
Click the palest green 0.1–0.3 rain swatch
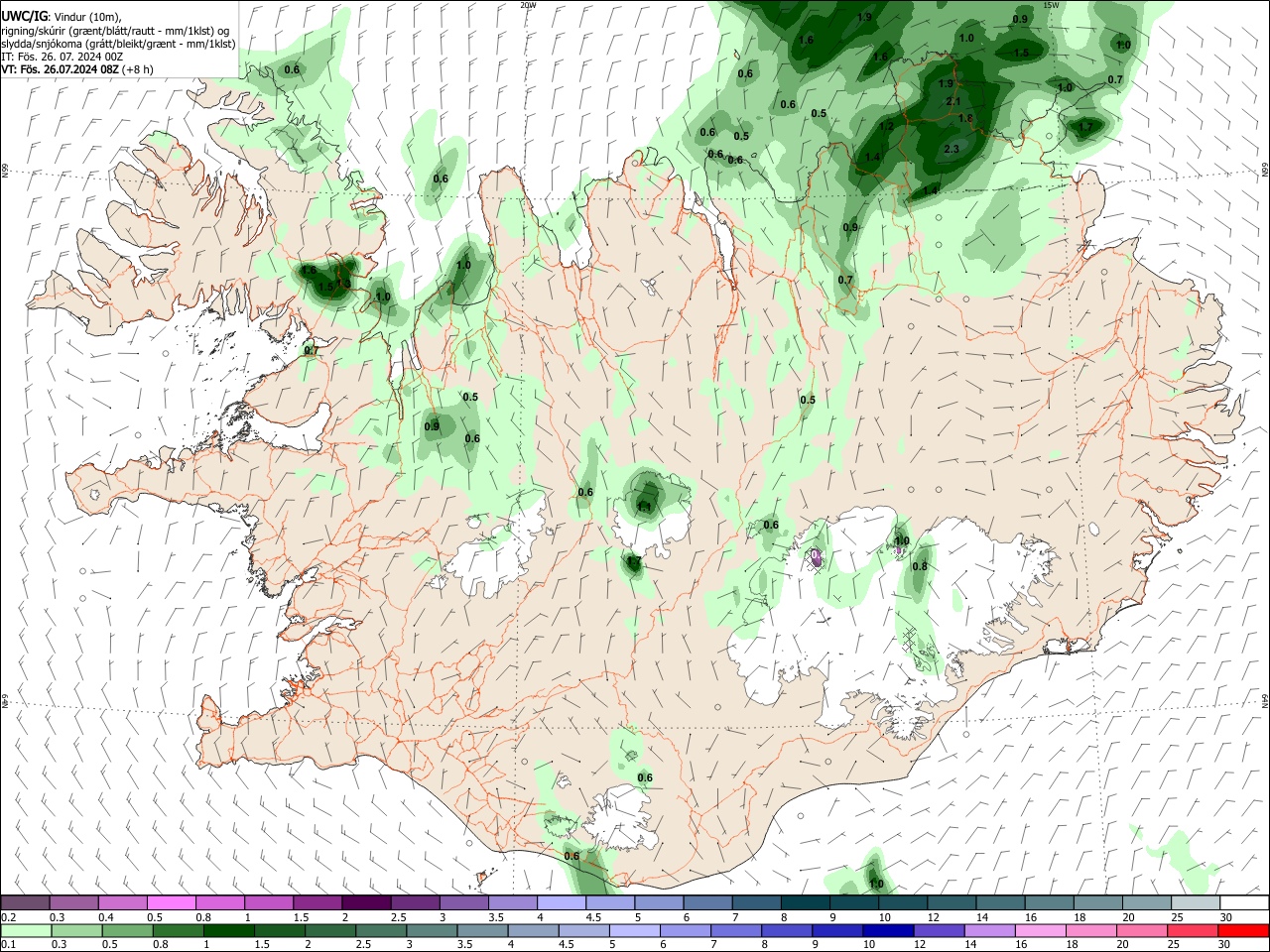[26, 930]
